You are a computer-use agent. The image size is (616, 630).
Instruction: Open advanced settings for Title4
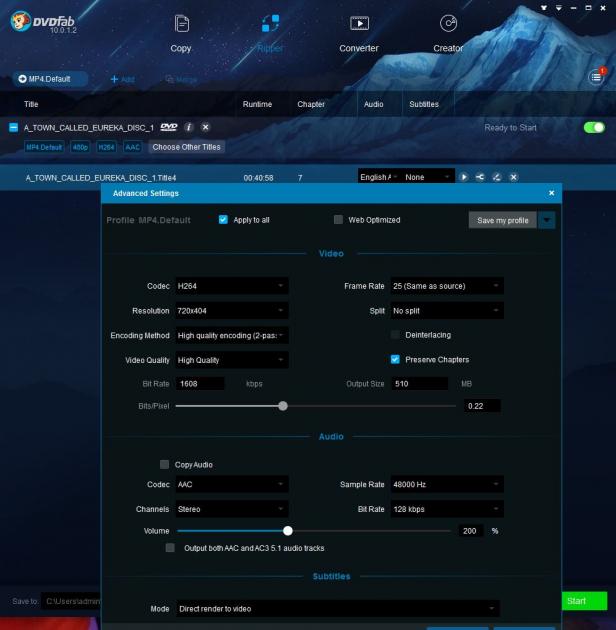point(480,177)
